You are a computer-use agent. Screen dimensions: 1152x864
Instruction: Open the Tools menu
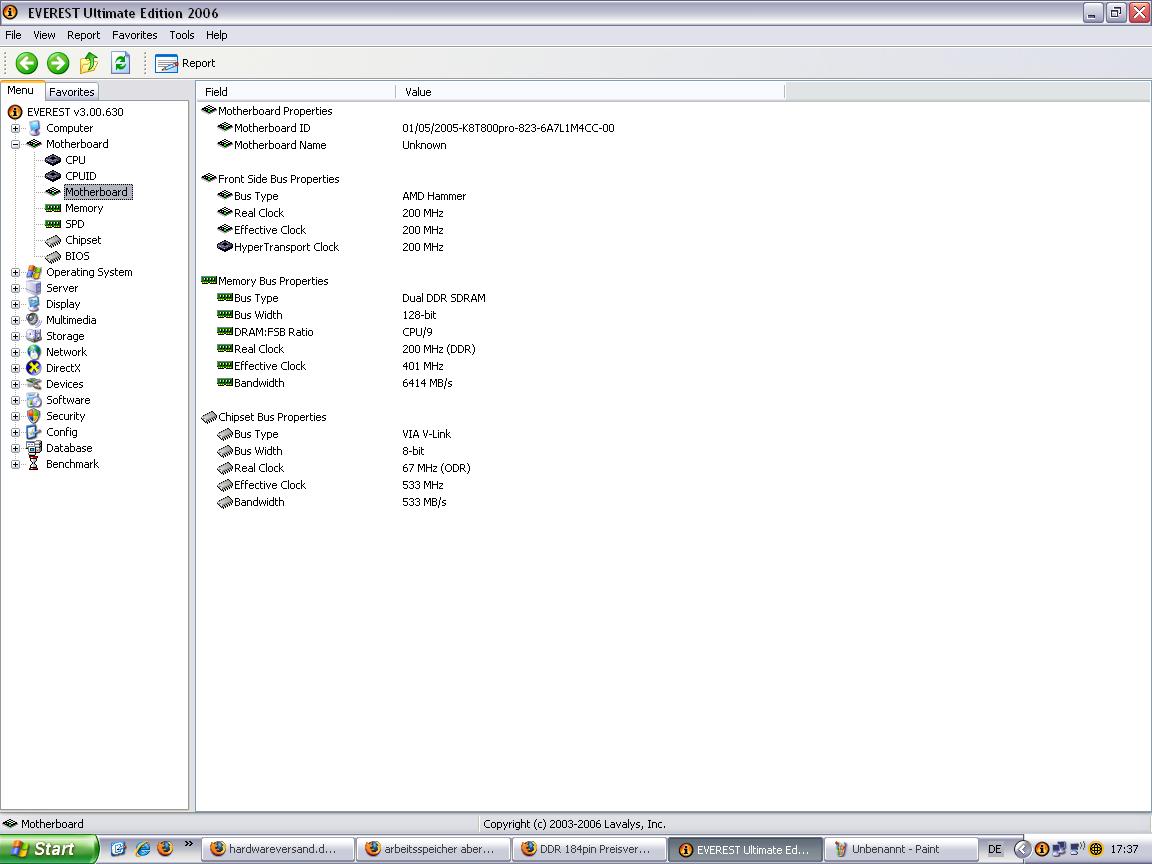pos(181,35)
